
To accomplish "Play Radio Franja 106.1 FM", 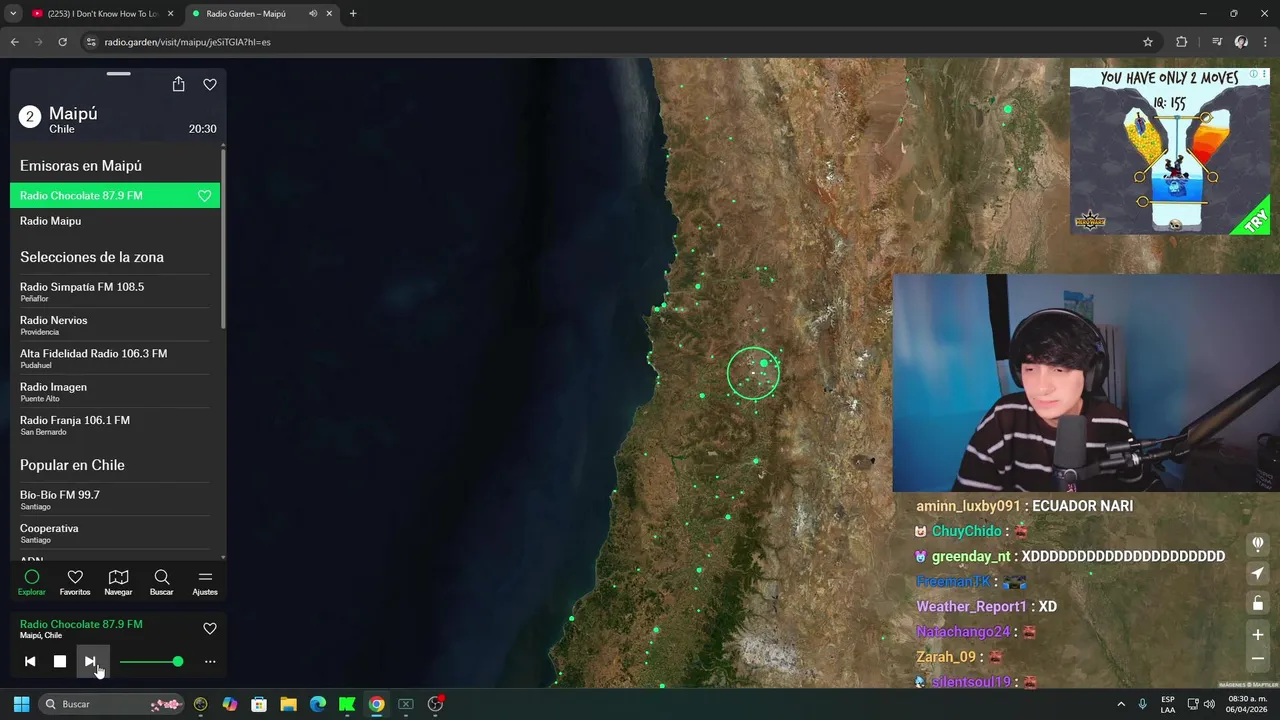I will coord(115,425).
